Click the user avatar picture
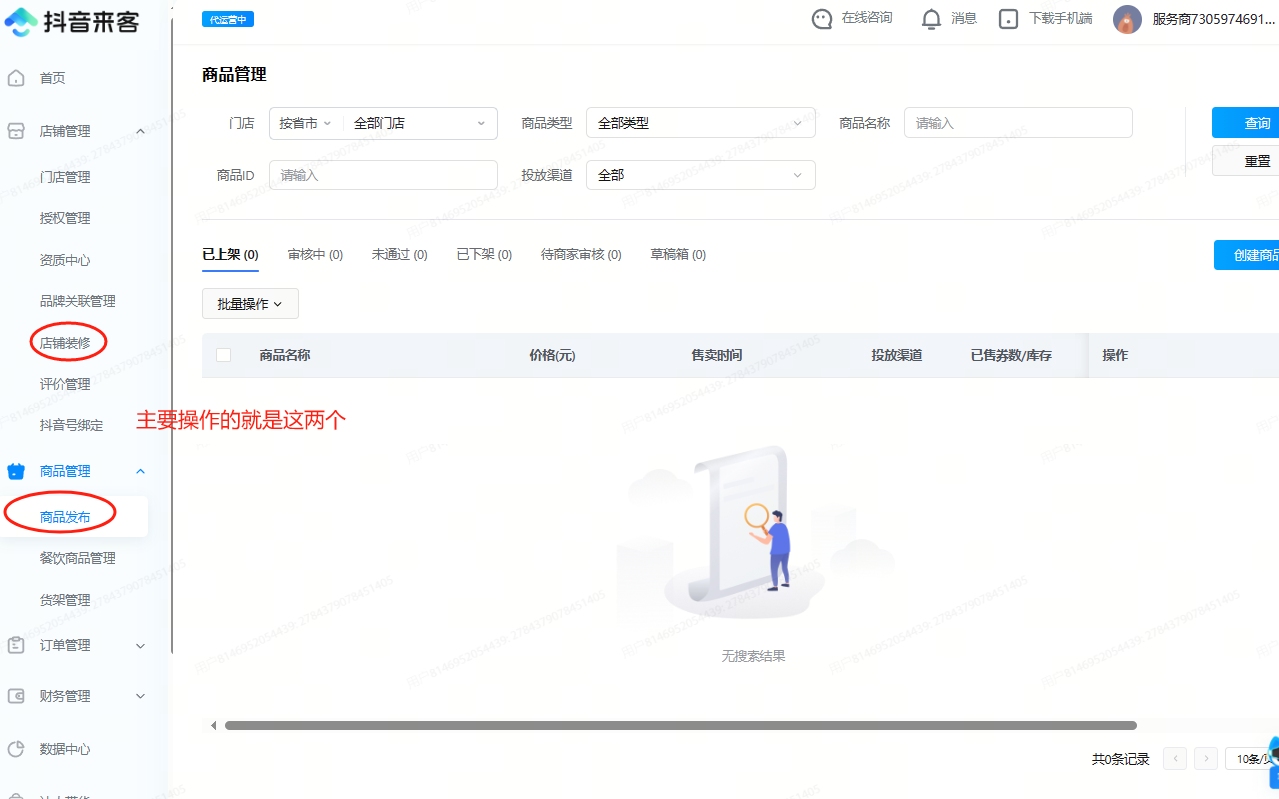This screenshot has width=1279, height=799. [x=1127, y=19]
